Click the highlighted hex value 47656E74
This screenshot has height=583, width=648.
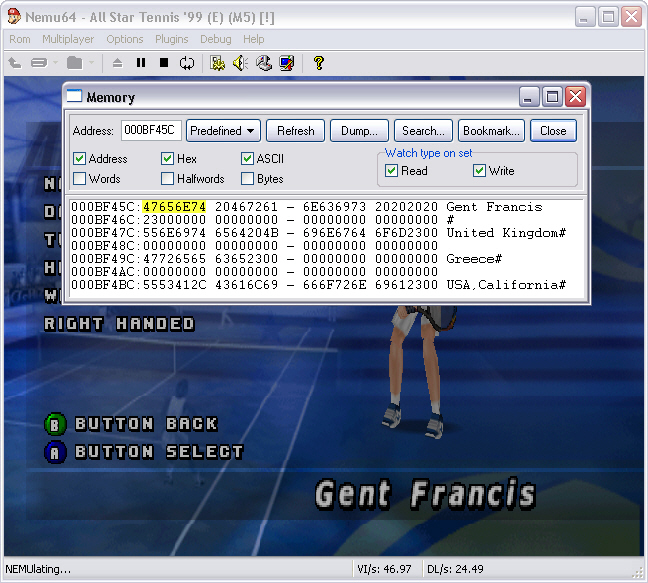pyautogui.click(x=174, y=207)
